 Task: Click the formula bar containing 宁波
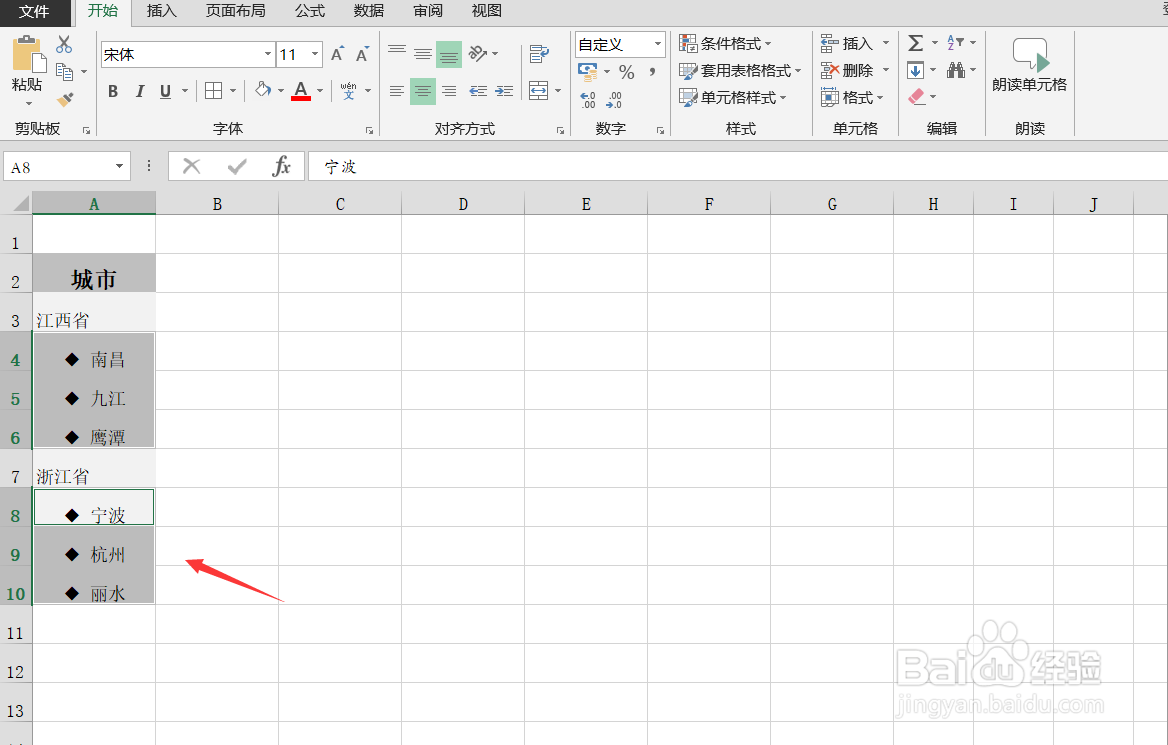pyautogui.click(x=737, y=166)
